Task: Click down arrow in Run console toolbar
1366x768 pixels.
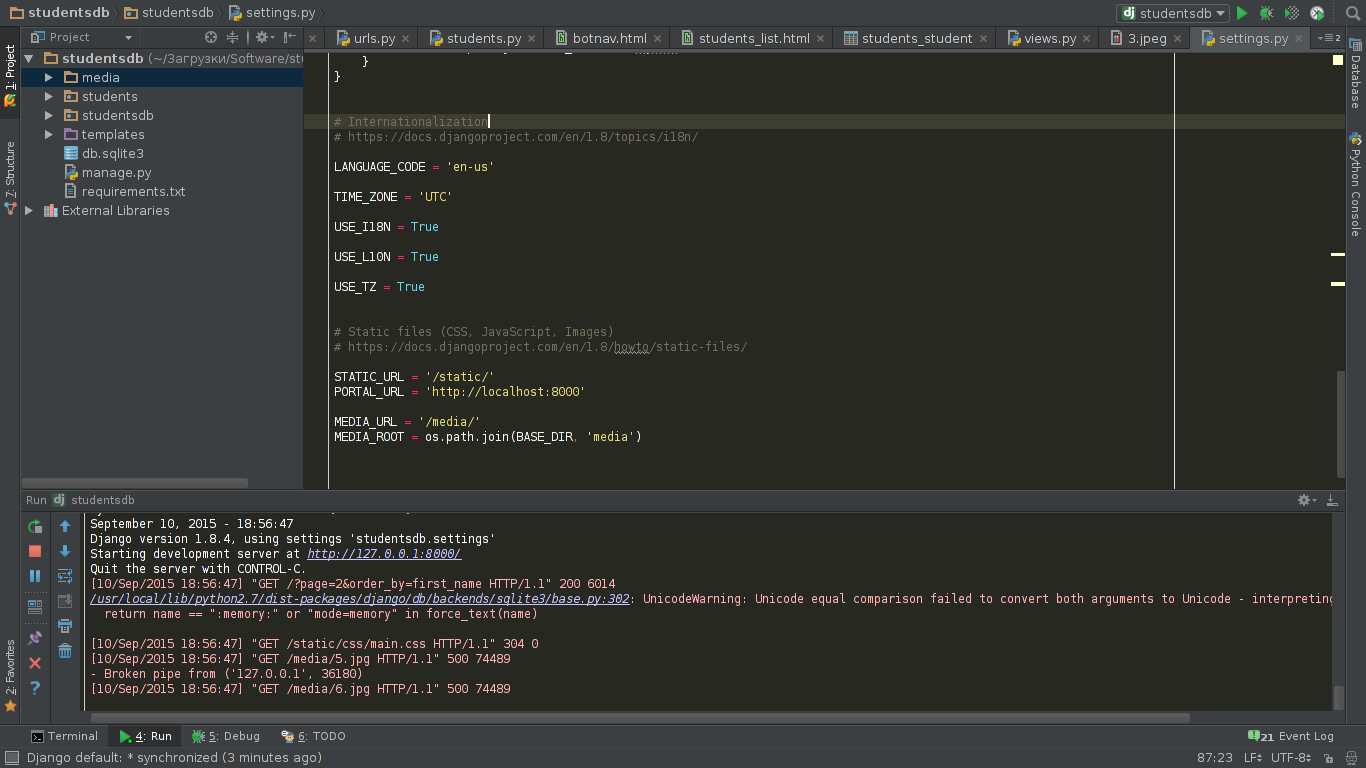Action: 65,551
